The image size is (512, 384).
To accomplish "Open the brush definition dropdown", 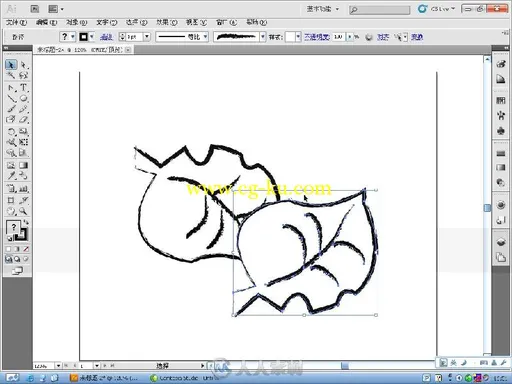I will pos(263,37).
